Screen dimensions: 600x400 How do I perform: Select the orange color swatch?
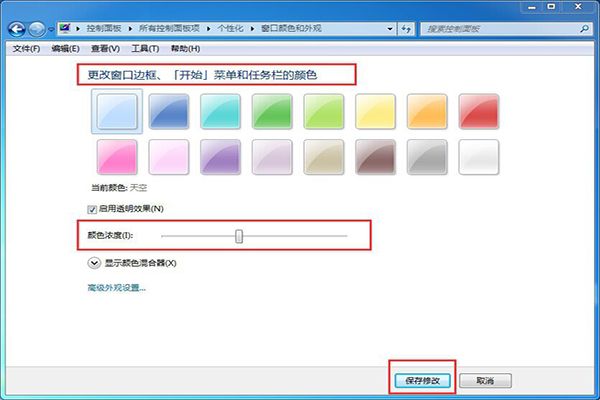(x=427, y=111)
